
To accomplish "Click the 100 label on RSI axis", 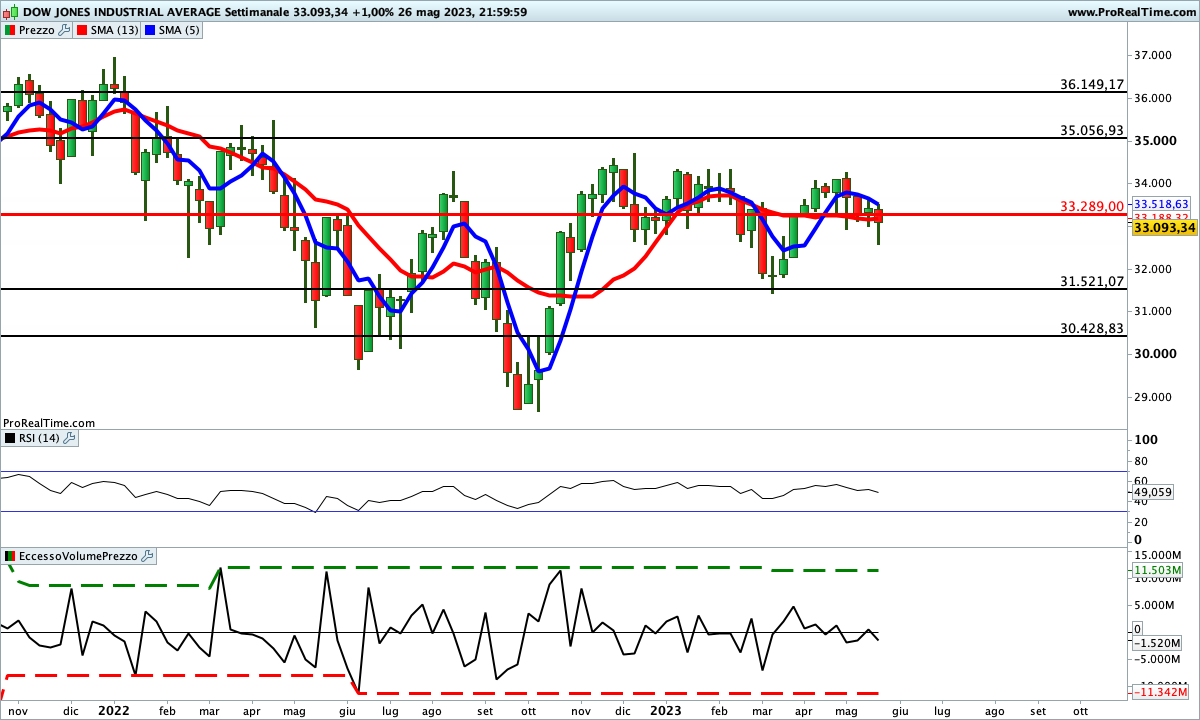I will (1146, 440).
